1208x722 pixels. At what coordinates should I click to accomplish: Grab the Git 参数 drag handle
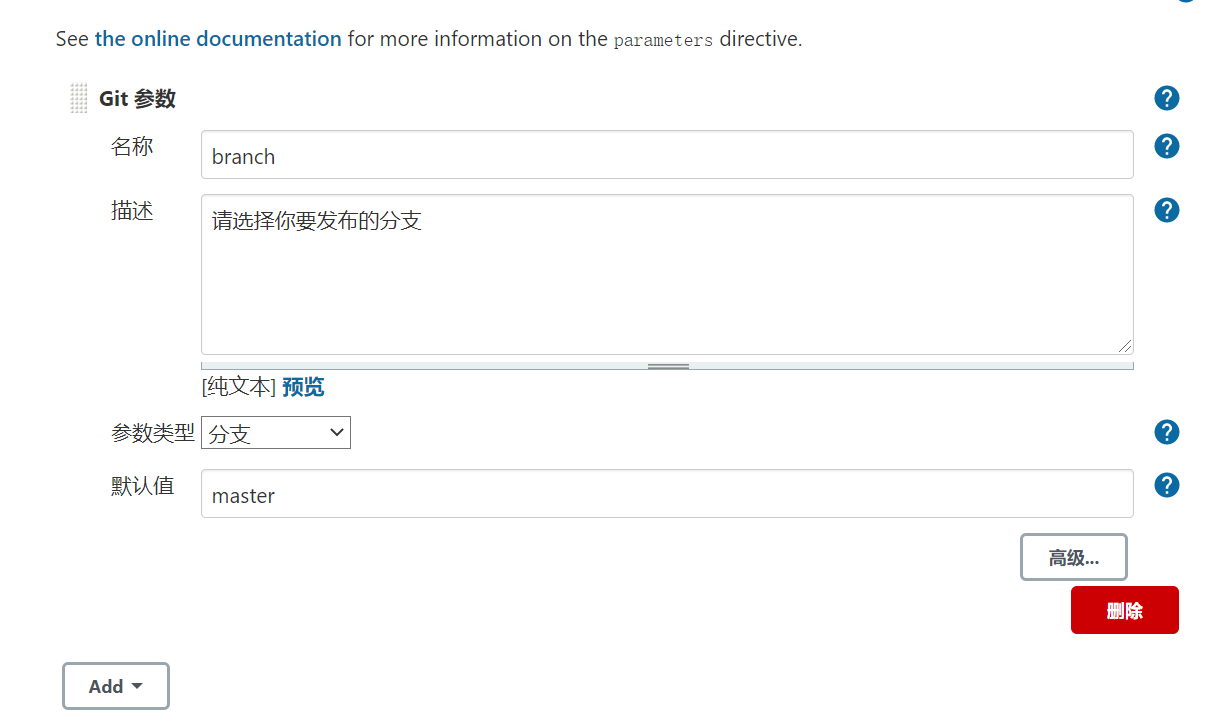[79, 99]
